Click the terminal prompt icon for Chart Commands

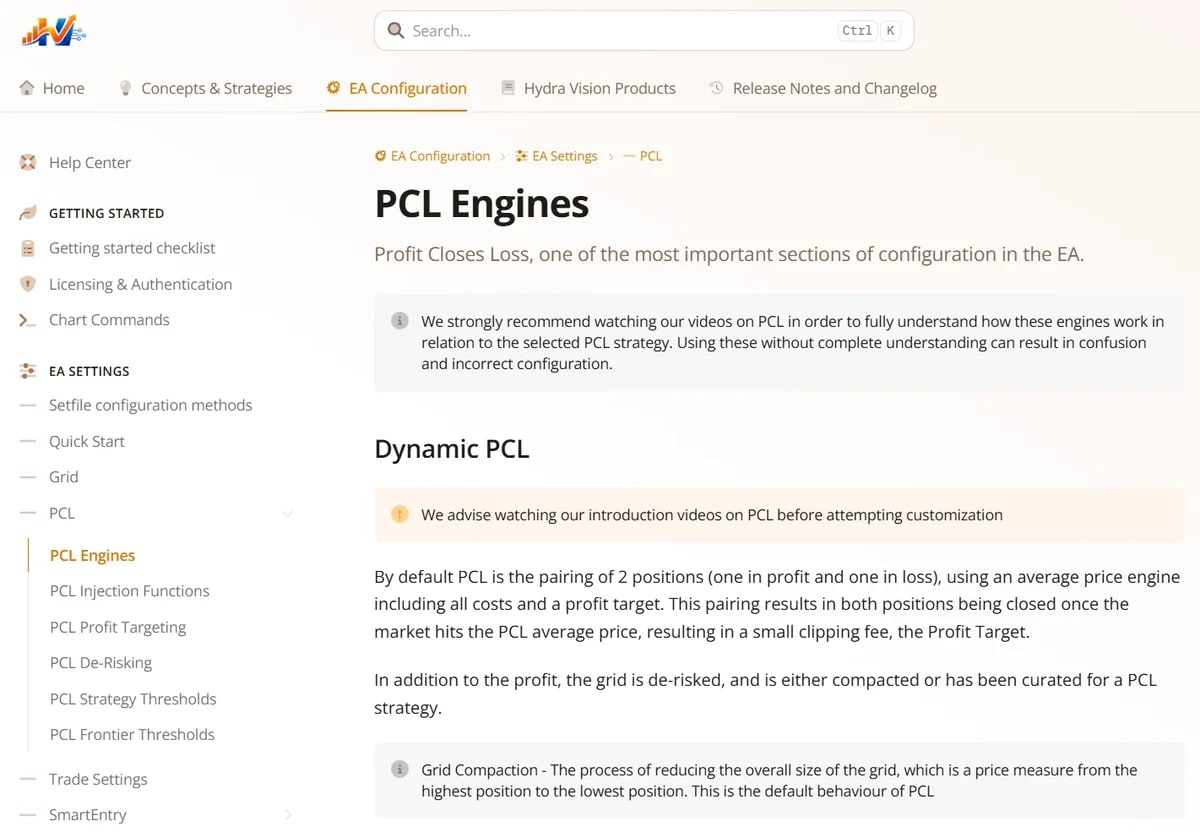pyautogui.click(x=28, y=320)
